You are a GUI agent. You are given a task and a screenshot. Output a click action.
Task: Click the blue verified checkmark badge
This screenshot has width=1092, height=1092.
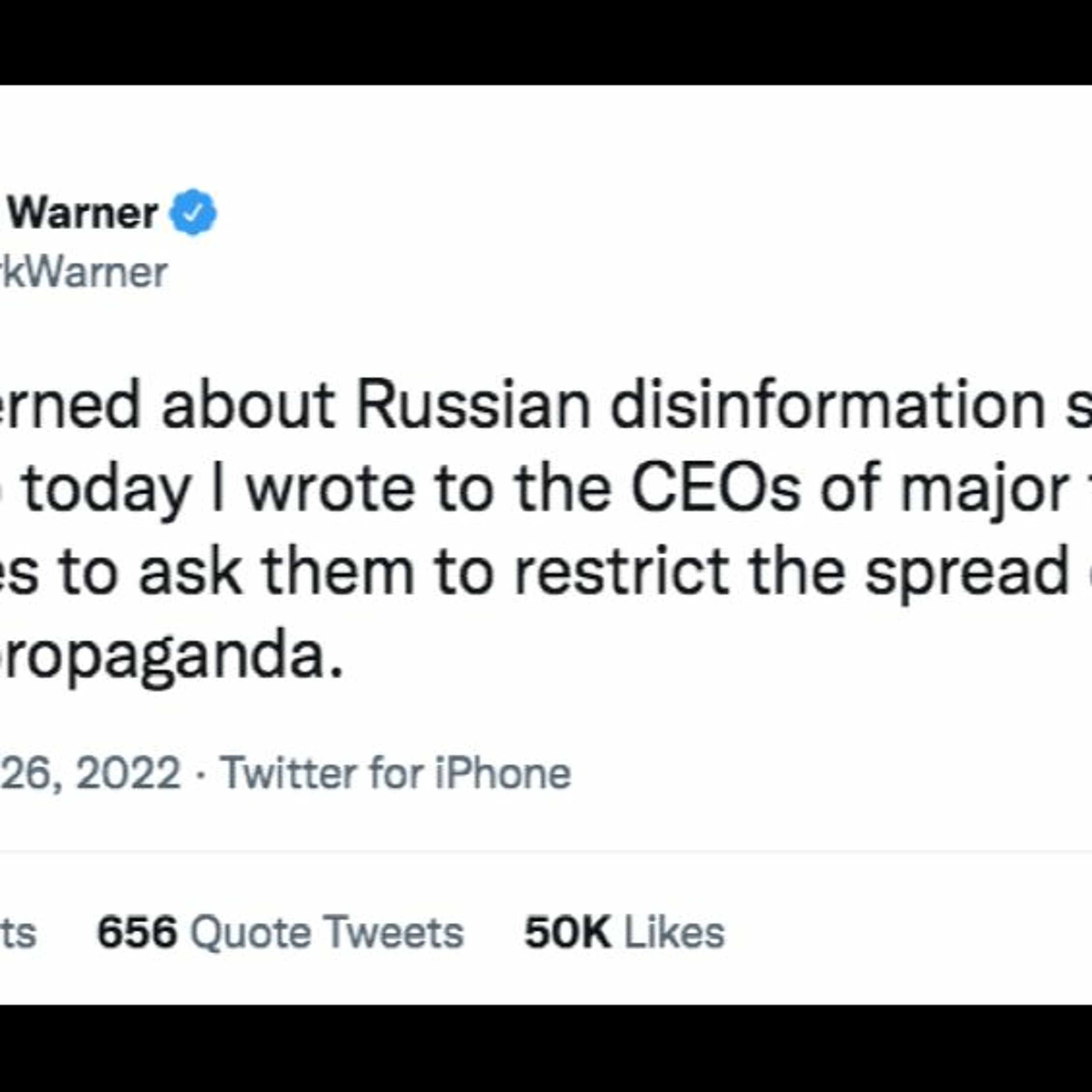click(x=193, y=213)
